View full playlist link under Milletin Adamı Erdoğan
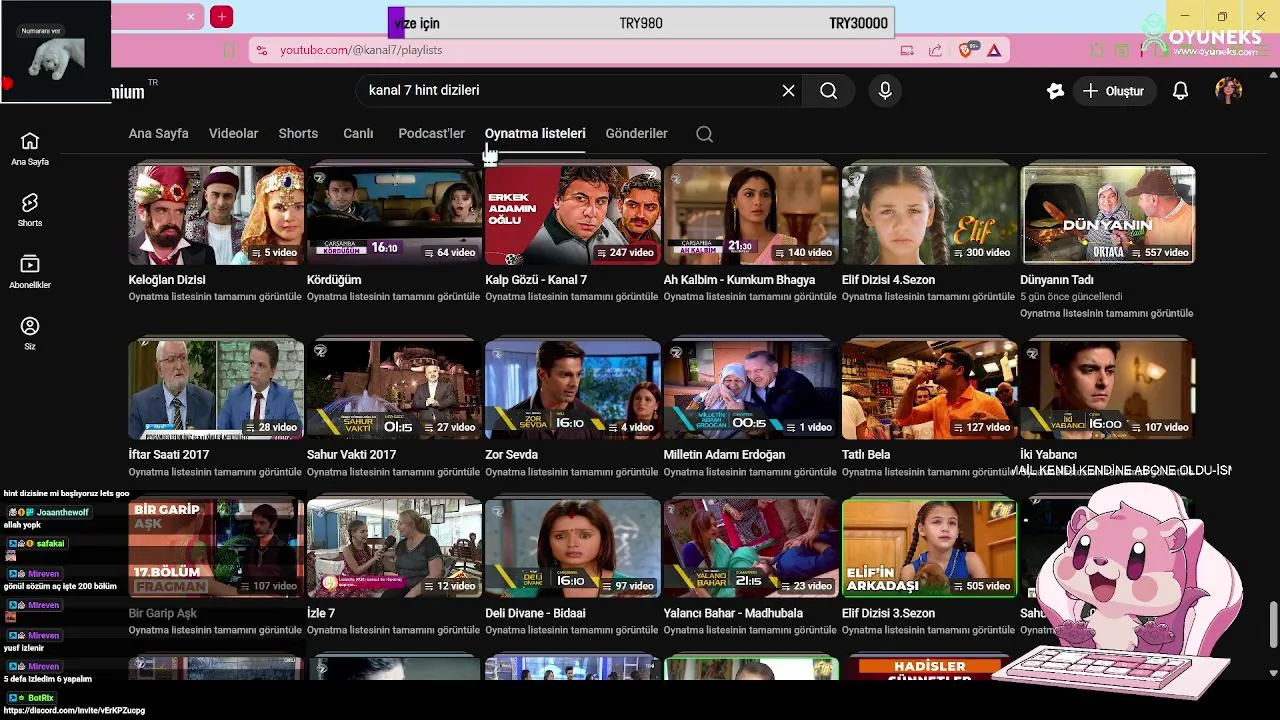1280x720 pixels. 750,472
